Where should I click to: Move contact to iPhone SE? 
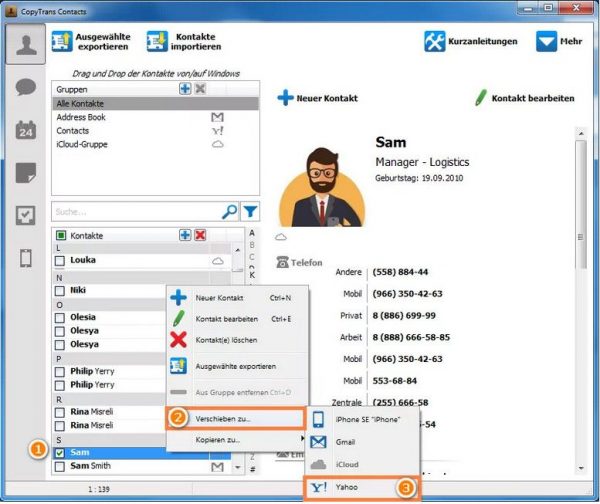coord(362,419)
